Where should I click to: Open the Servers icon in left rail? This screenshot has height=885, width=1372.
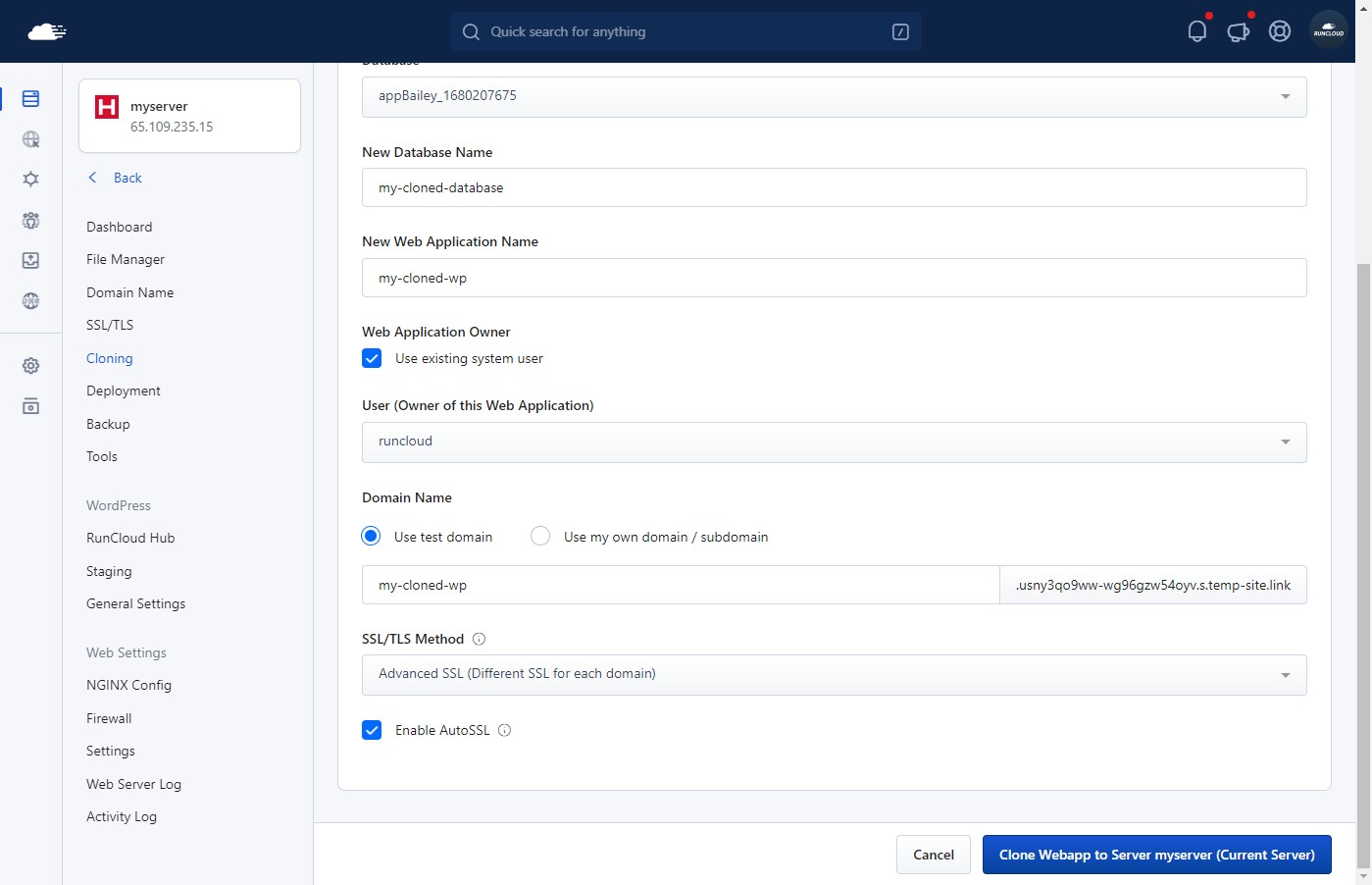tap(30, 99)
